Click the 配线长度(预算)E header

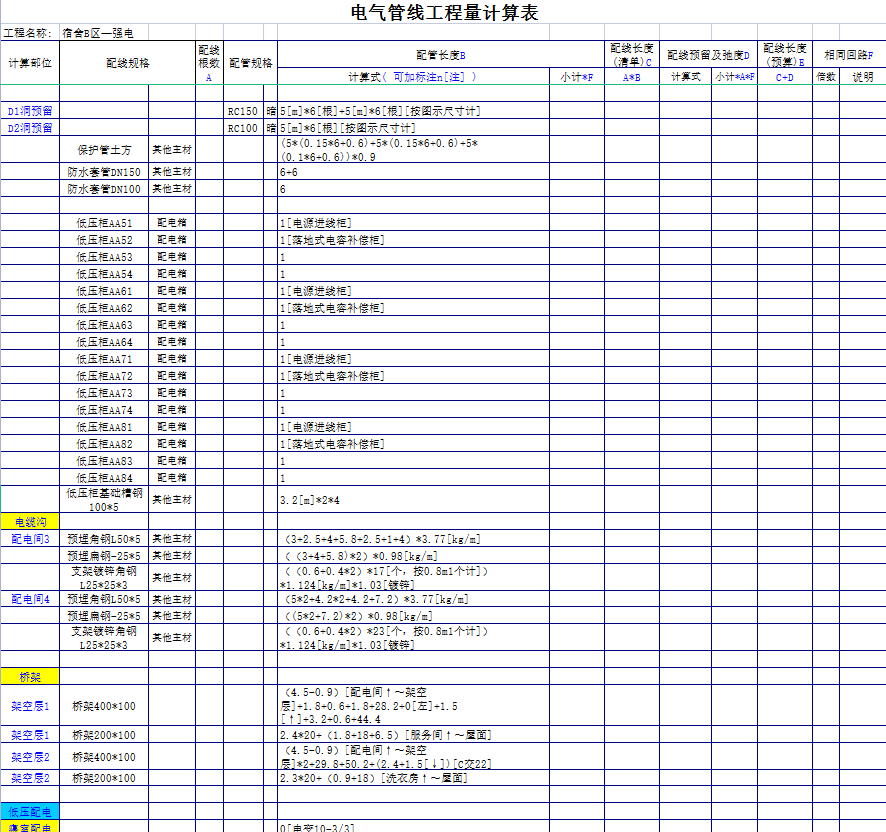click(x=785, y=55)
